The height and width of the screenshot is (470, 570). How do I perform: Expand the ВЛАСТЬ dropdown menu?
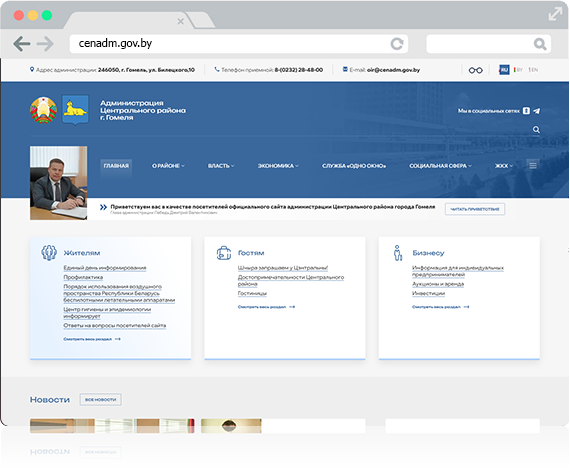(221, 166)
